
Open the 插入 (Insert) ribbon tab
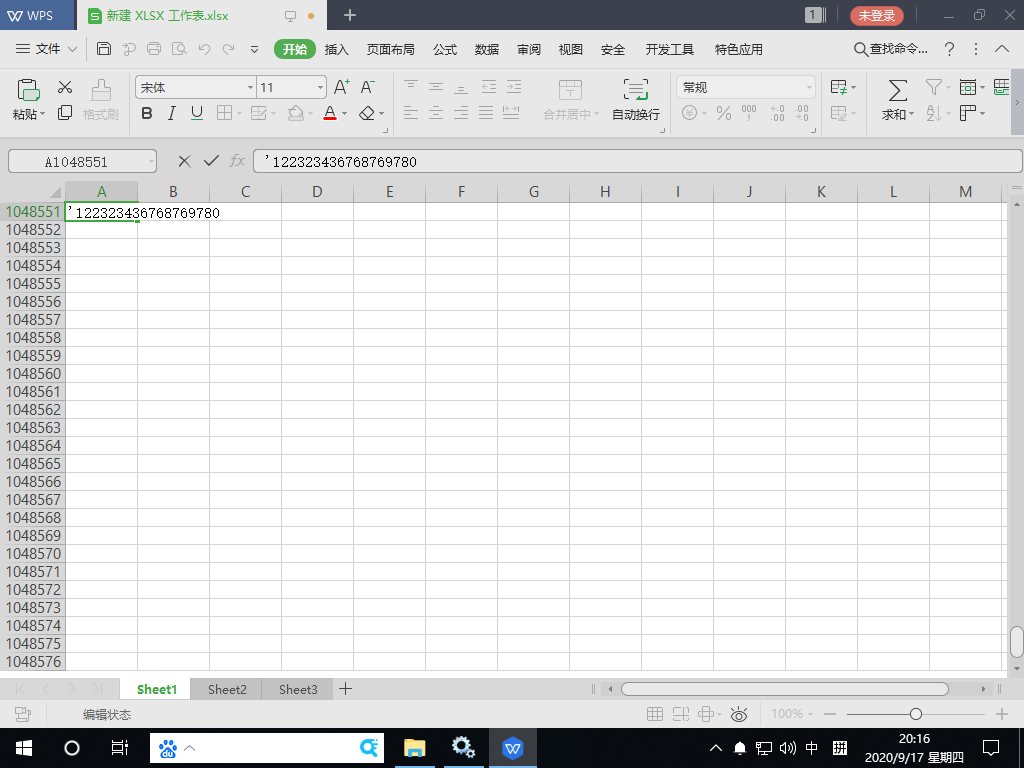click(x=337, y=49)
